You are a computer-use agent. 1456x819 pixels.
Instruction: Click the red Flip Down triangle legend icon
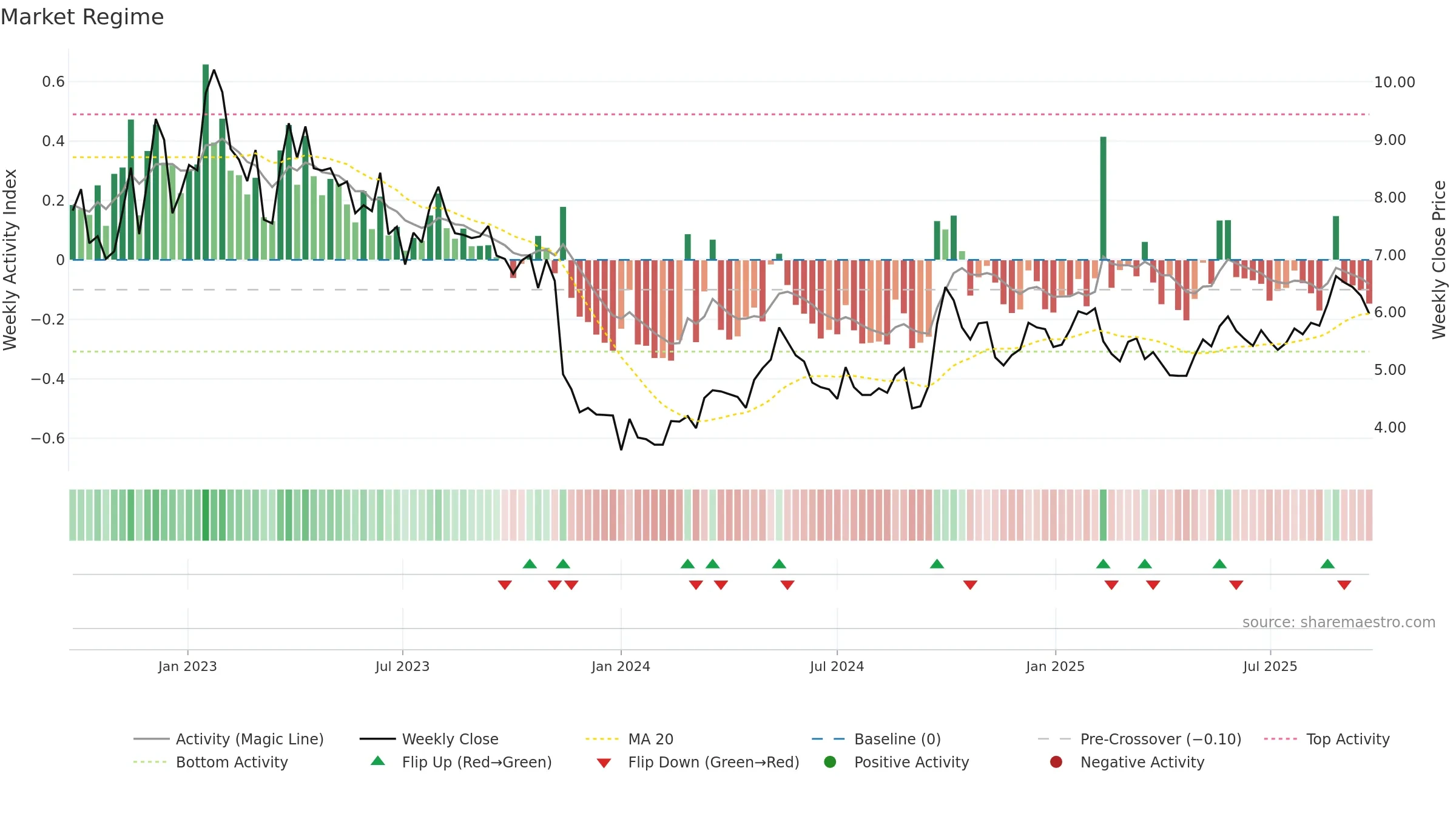coord(604,763)
